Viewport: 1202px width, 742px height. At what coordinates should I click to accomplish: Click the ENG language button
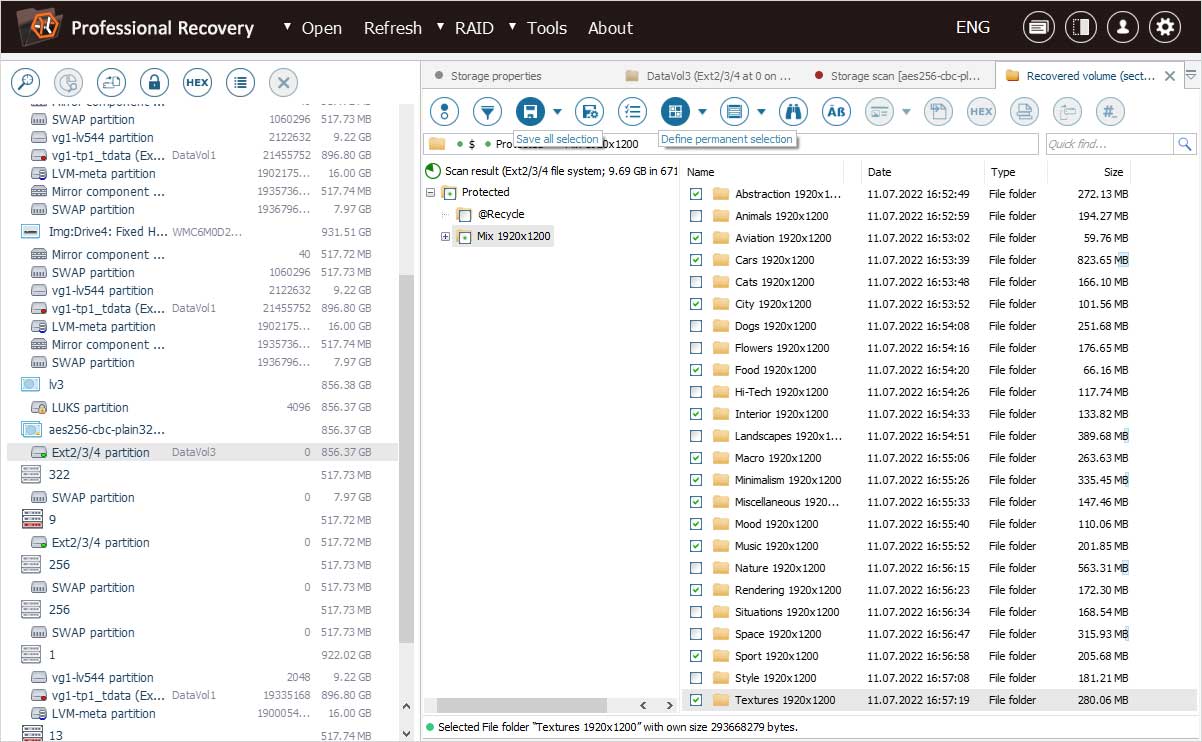[972, 28]
